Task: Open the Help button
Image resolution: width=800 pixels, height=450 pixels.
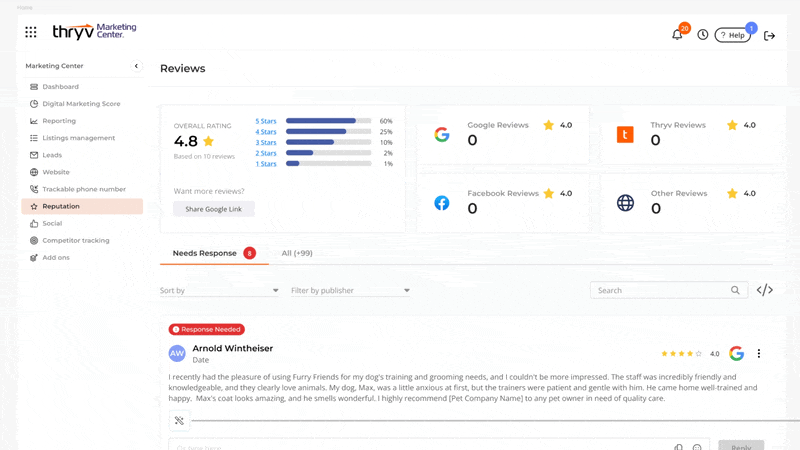Action: (733, 35)
